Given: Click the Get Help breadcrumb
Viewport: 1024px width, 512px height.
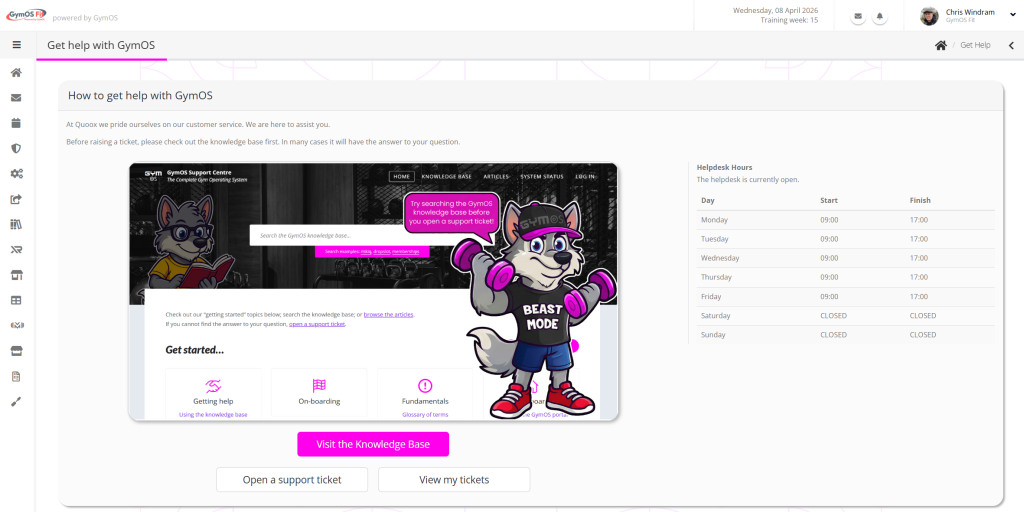Looking at the screenshot, I should pos(975,45).
